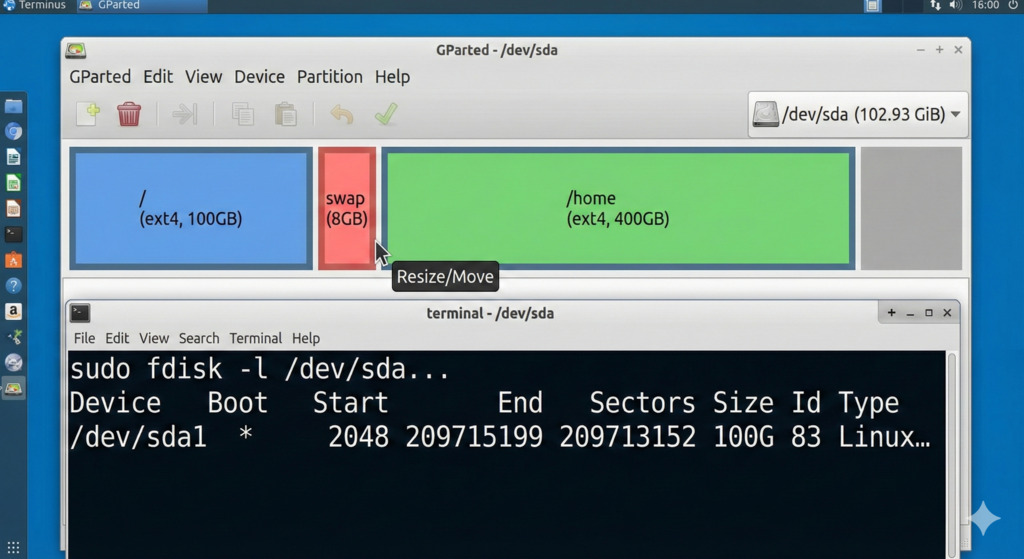Click the 16:00 clock in the panel
Image resolution: width=1024 pixels, height=559 pixels.
pyautogui.click(x=985, y=5)
